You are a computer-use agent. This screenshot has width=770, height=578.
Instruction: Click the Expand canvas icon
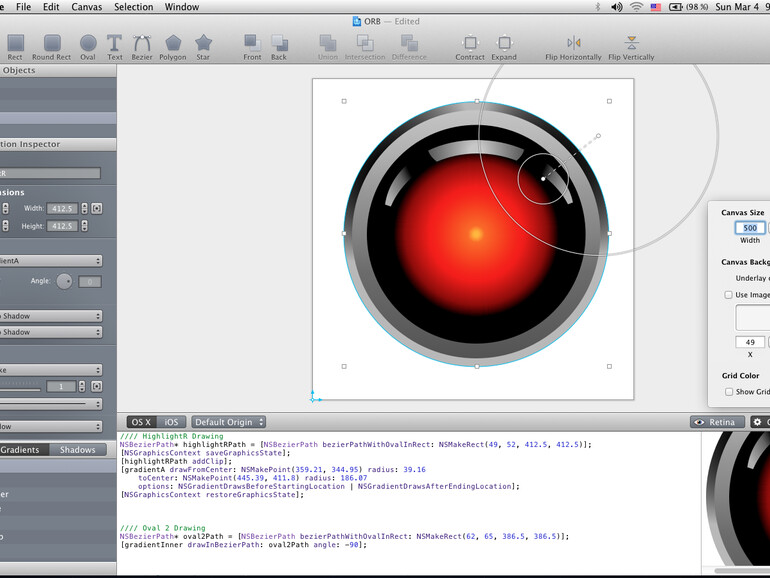(504, 47)
